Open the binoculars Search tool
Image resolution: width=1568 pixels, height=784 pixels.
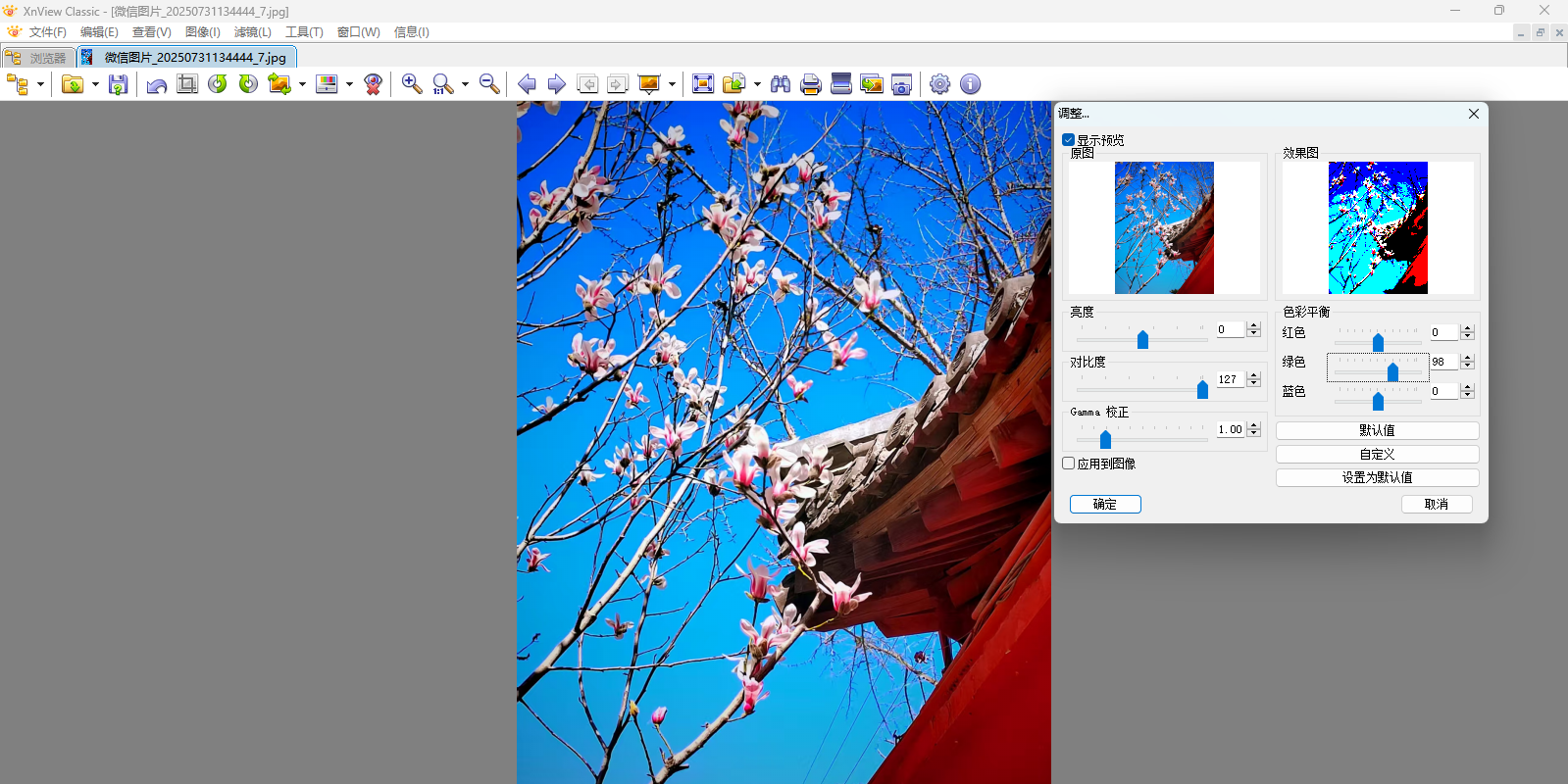pos(781,84)
